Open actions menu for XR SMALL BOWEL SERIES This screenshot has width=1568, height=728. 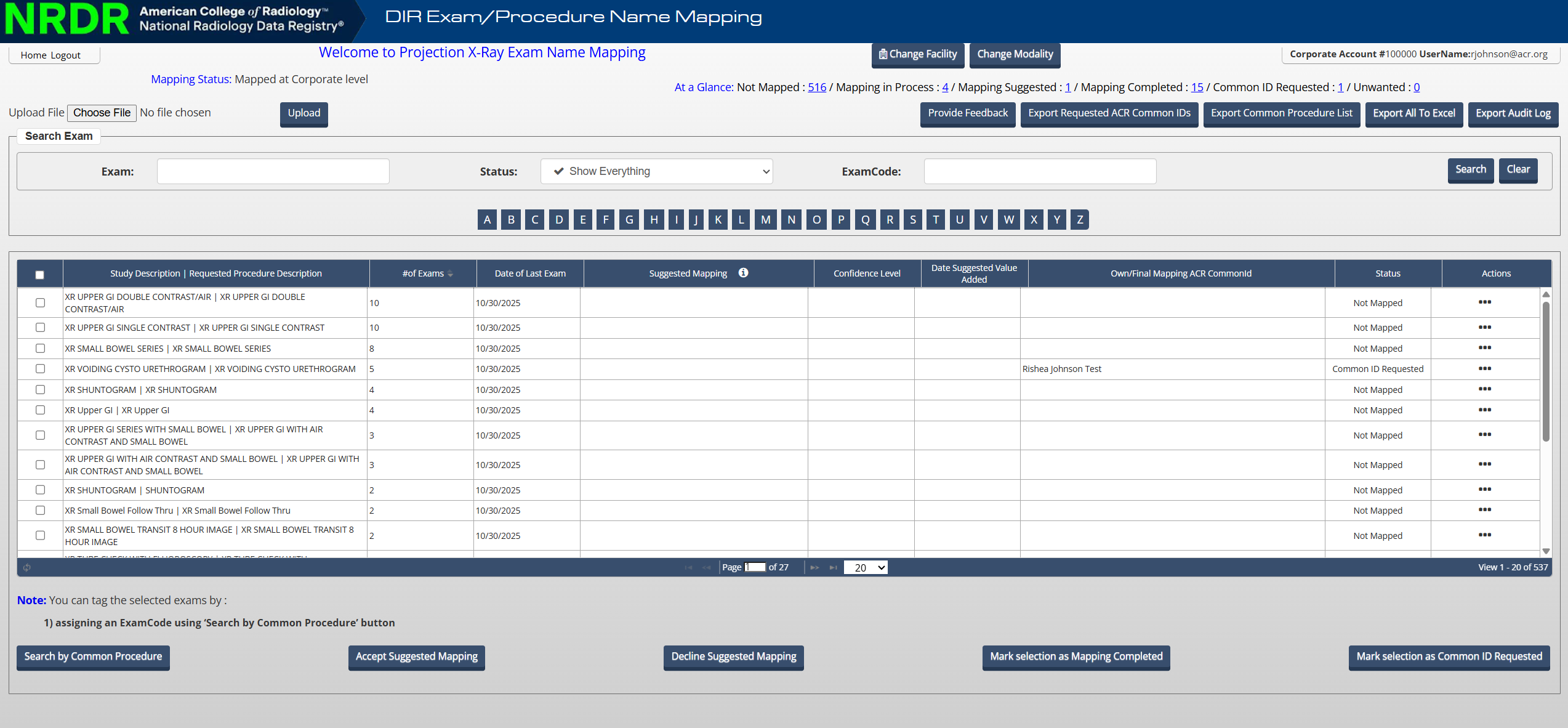tap(1484, 348)
